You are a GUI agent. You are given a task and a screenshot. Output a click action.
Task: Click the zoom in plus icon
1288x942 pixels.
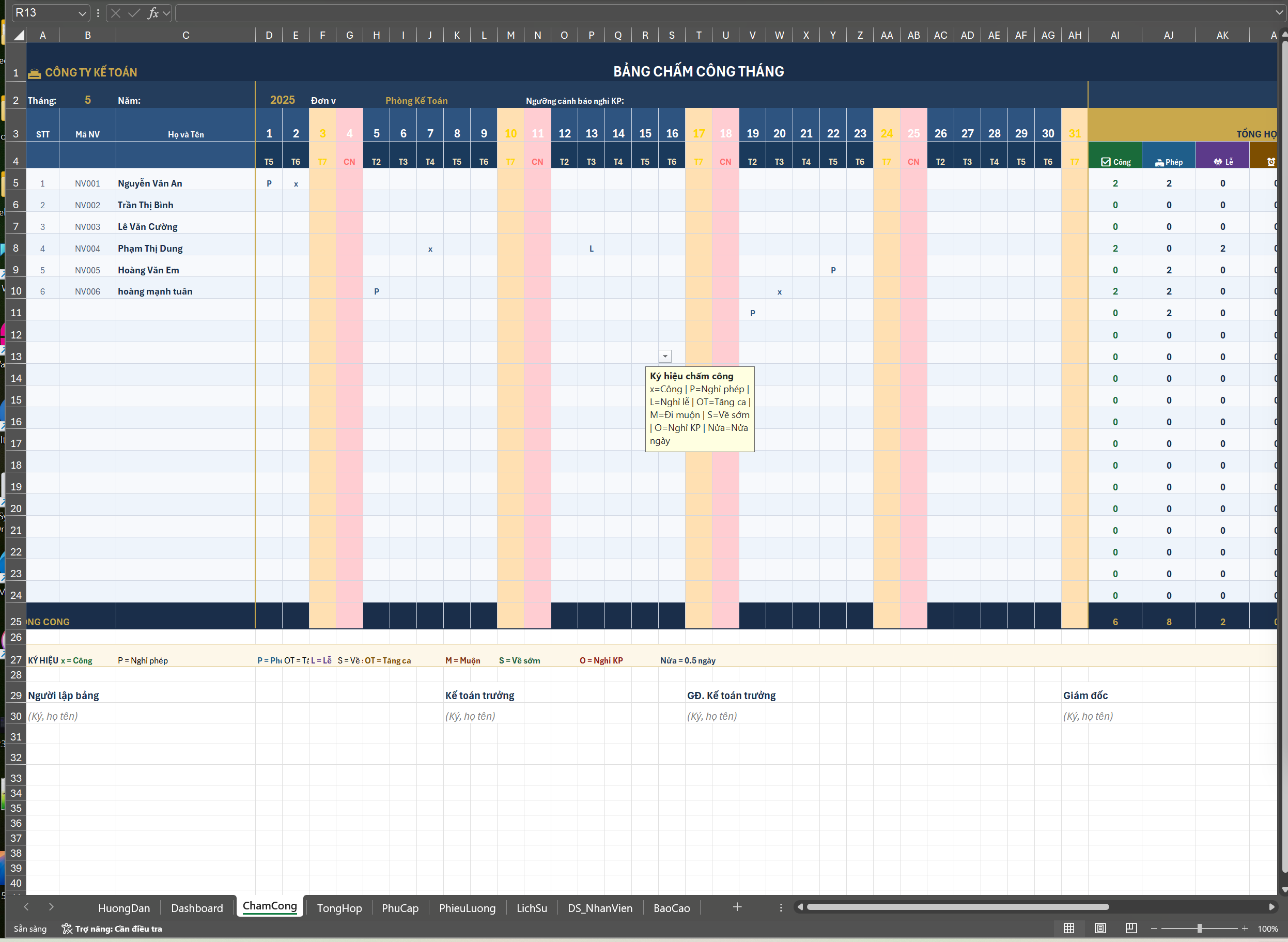tap(1245, 929)
